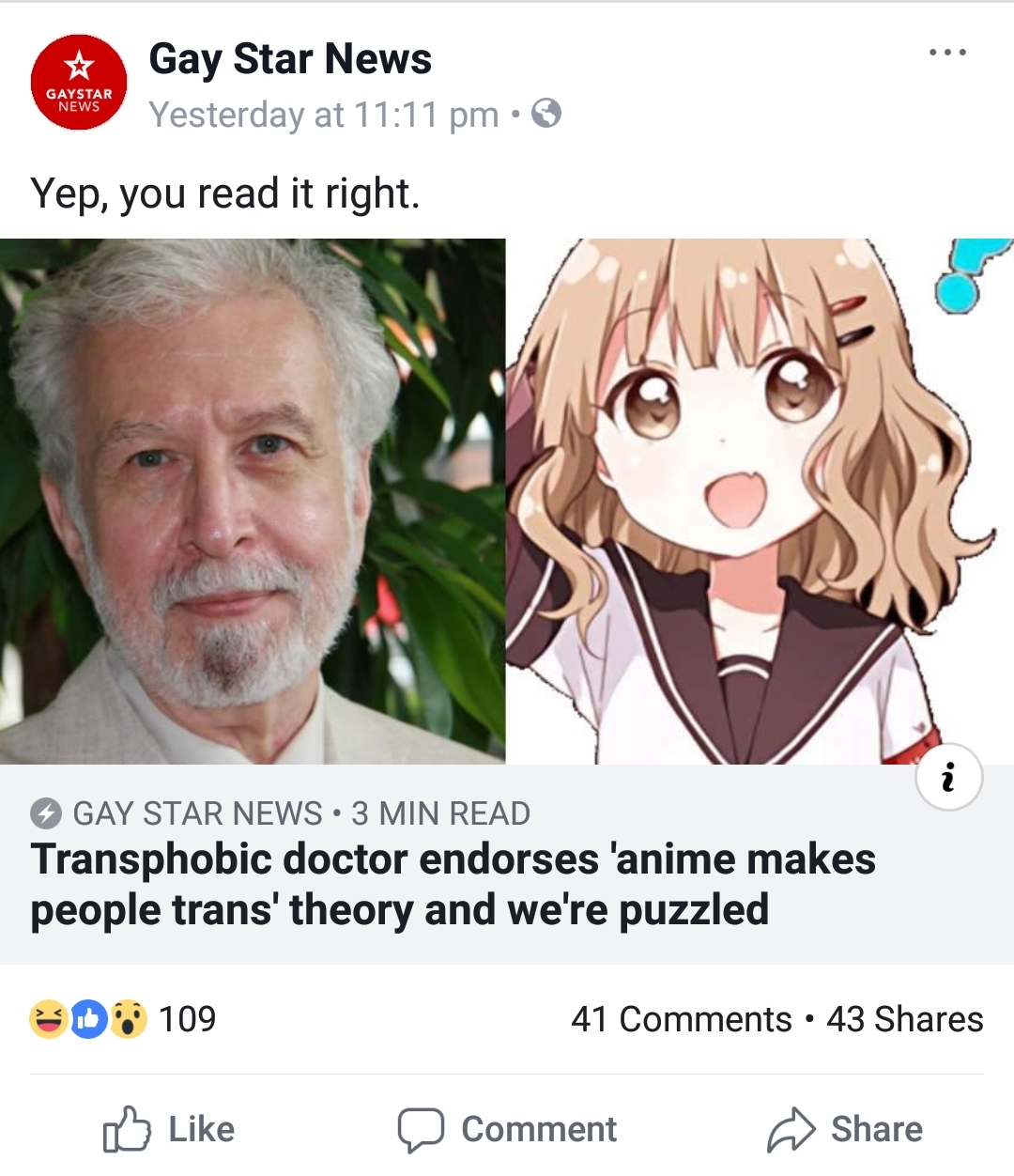Tap the 'Yep, you read it right.' caption
This screenshot has width=1014, height=1176.
(225, 193)
